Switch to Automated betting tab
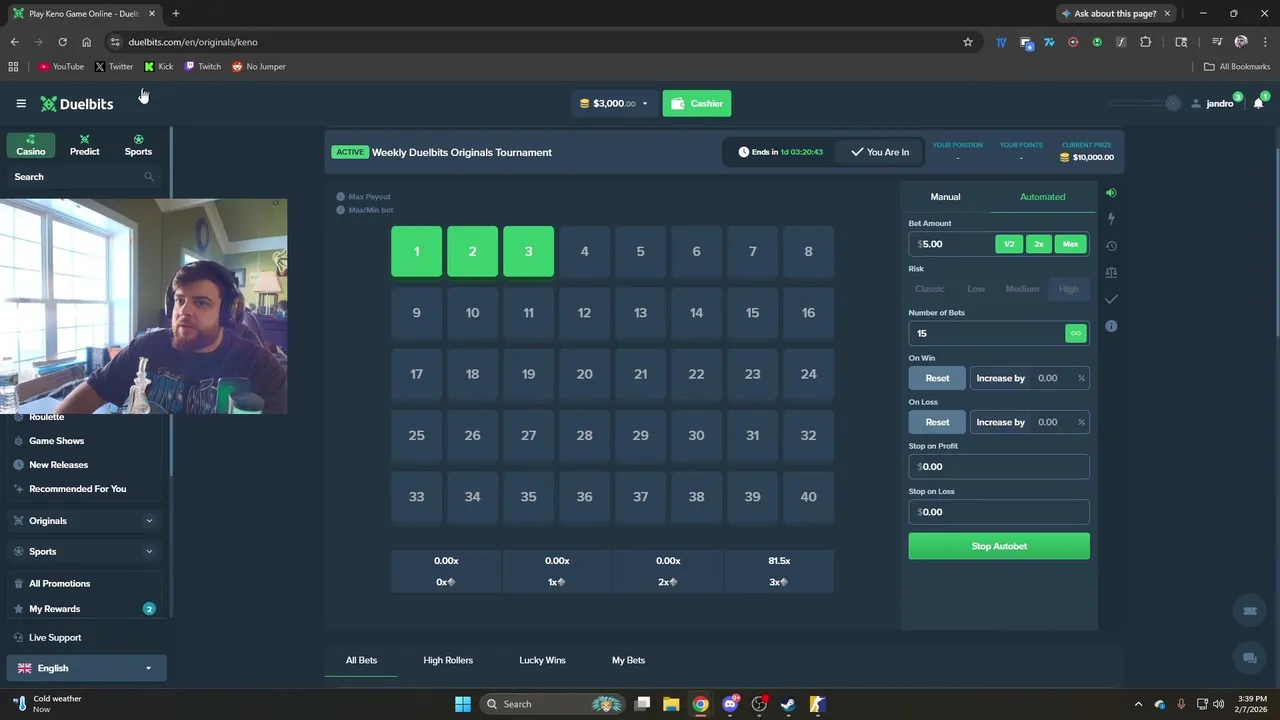The height and width of the screenshot is (720, 1280). pyautogui.click(x=1042, y=197)
